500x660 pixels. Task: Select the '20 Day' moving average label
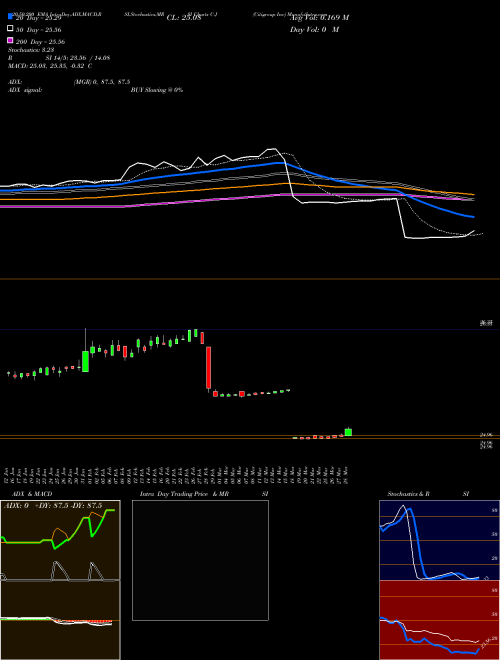tap(39, 18)
